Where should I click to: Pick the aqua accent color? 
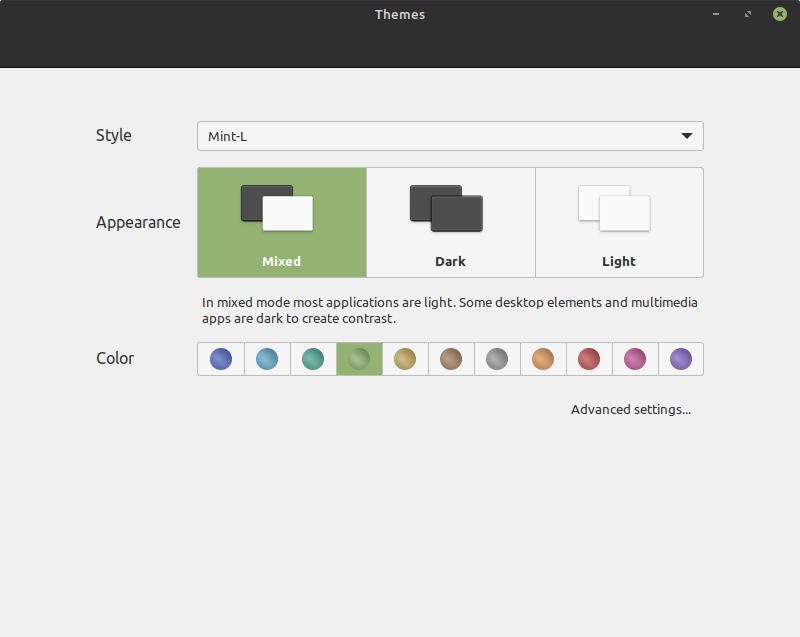pyautogui.click(x=267, y=359)
